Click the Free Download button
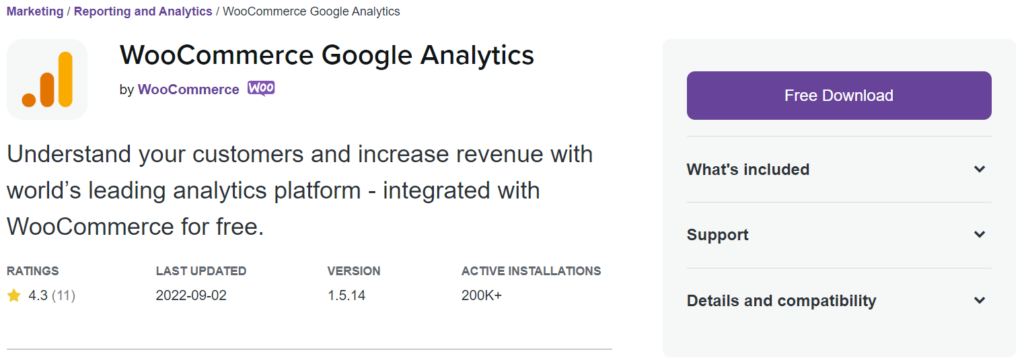Viewport: 1024px width, 362px height. [x=839, y=95]
